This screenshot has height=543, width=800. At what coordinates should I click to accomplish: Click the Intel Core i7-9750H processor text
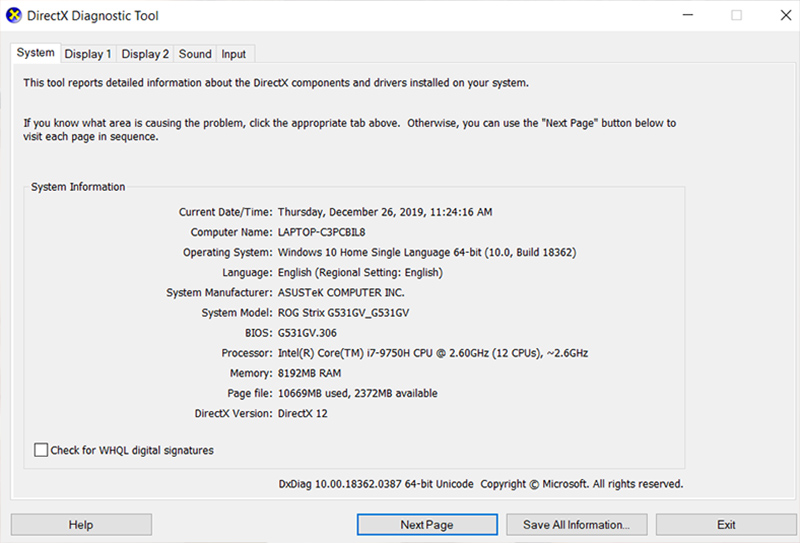432,353
